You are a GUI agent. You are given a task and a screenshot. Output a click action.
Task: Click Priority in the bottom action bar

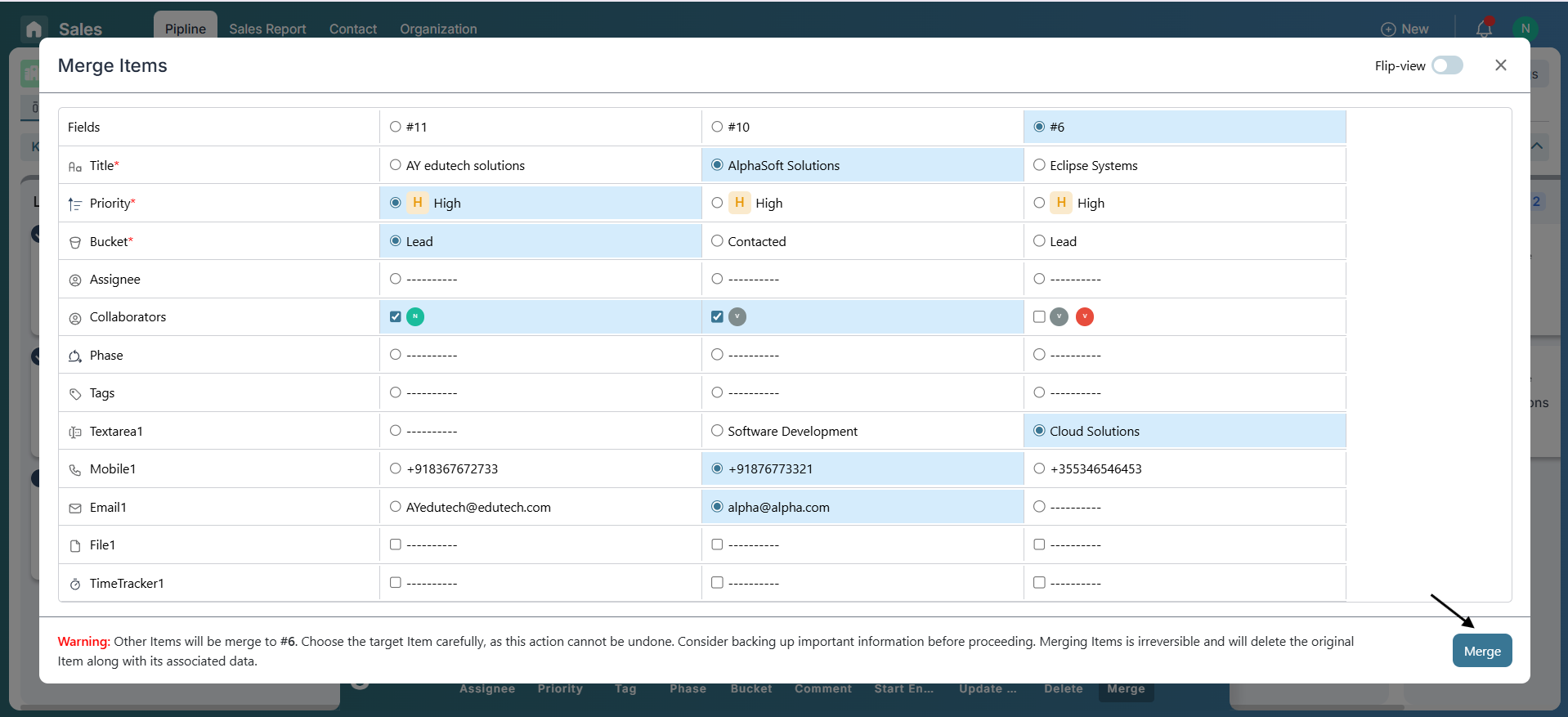pos(560,689)
